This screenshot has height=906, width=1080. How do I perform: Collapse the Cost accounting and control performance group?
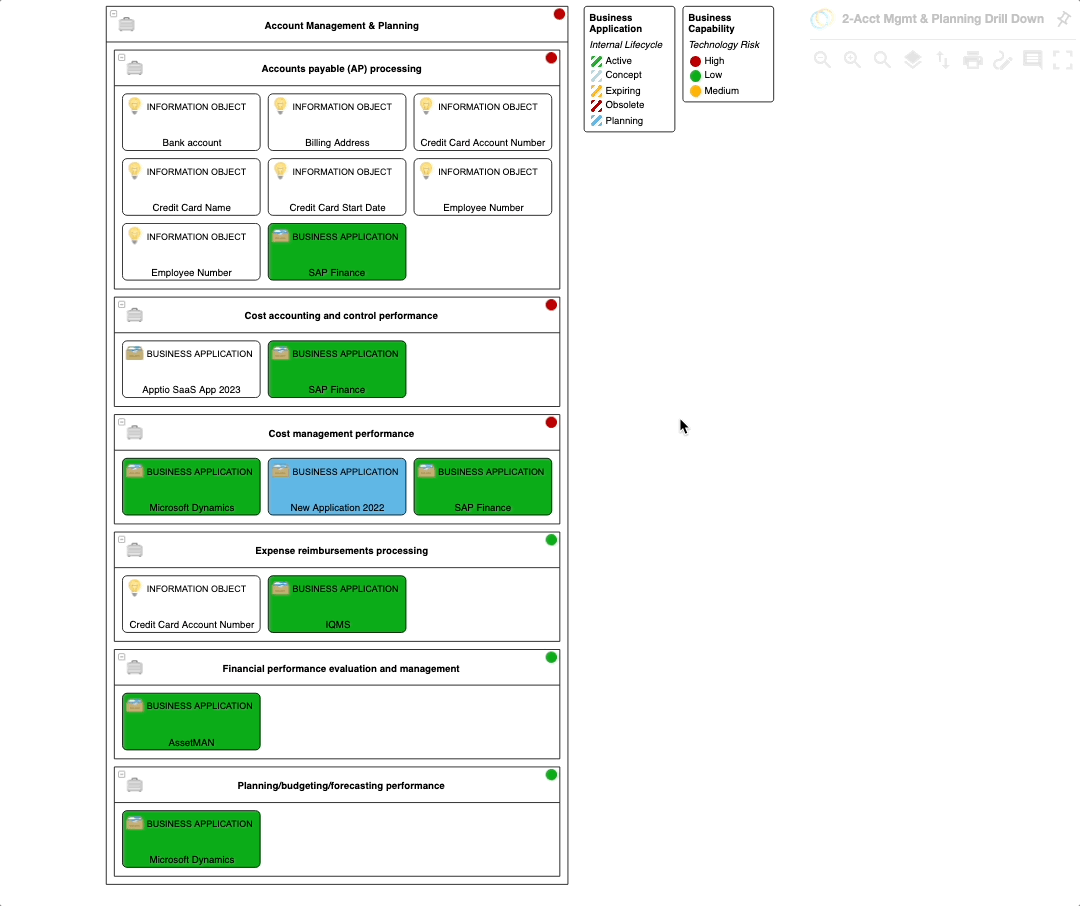click(122, 305)
